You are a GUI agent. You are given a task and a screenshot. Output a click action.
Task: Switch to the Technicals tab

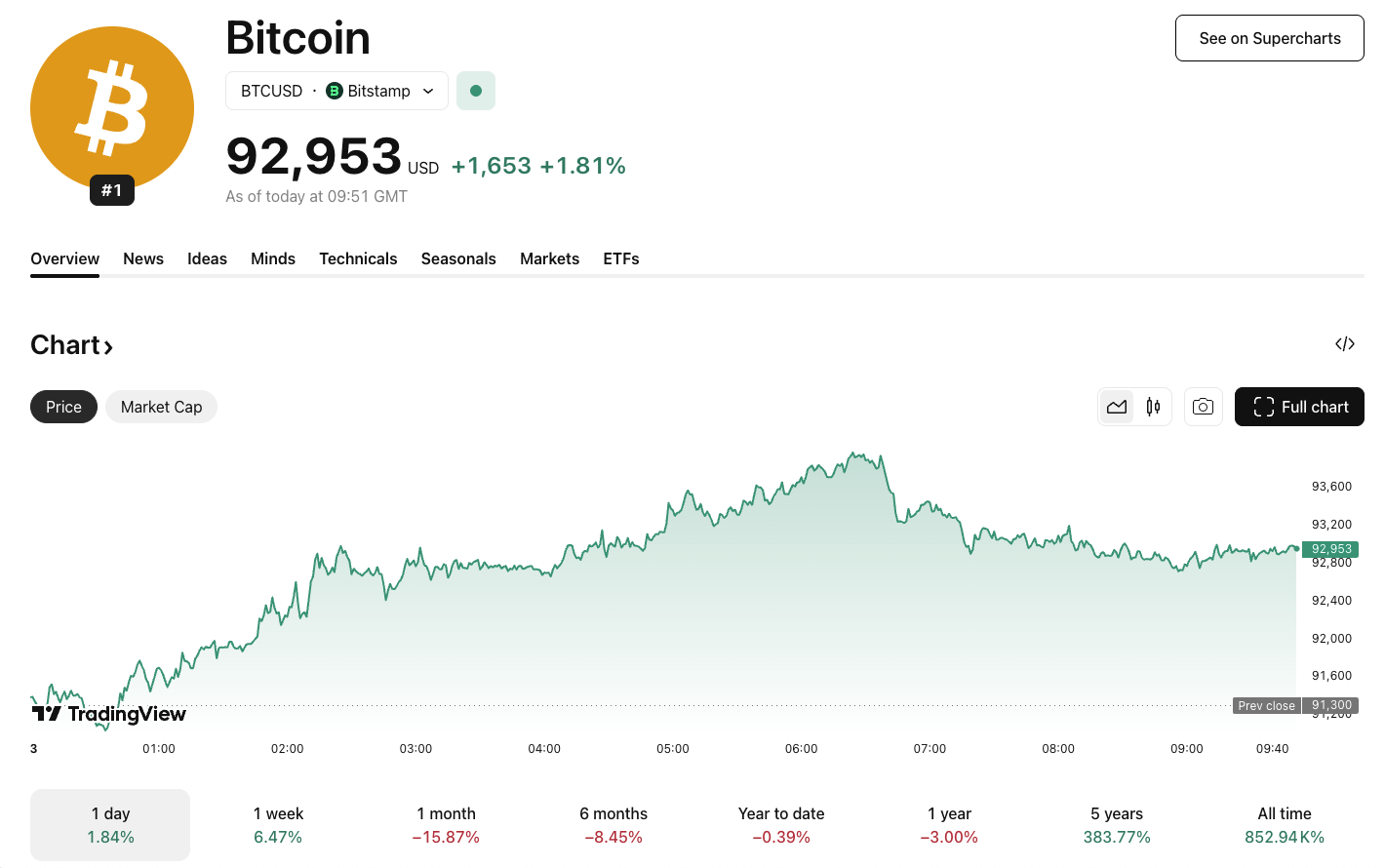point(358,258)
